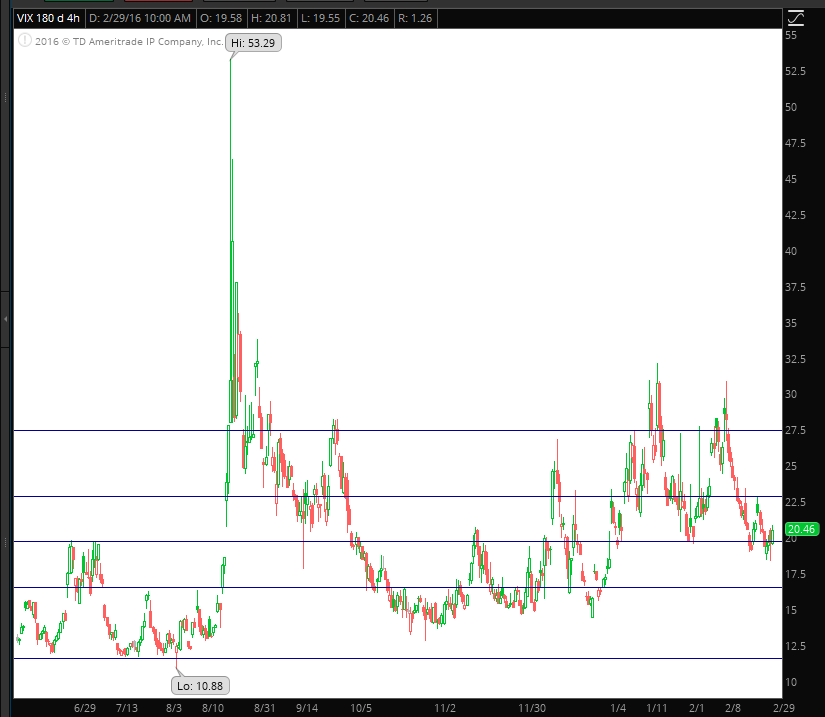Click the 17.5 label on the price axis
Viewport: 825px width, 717px height.
point(795,574)
